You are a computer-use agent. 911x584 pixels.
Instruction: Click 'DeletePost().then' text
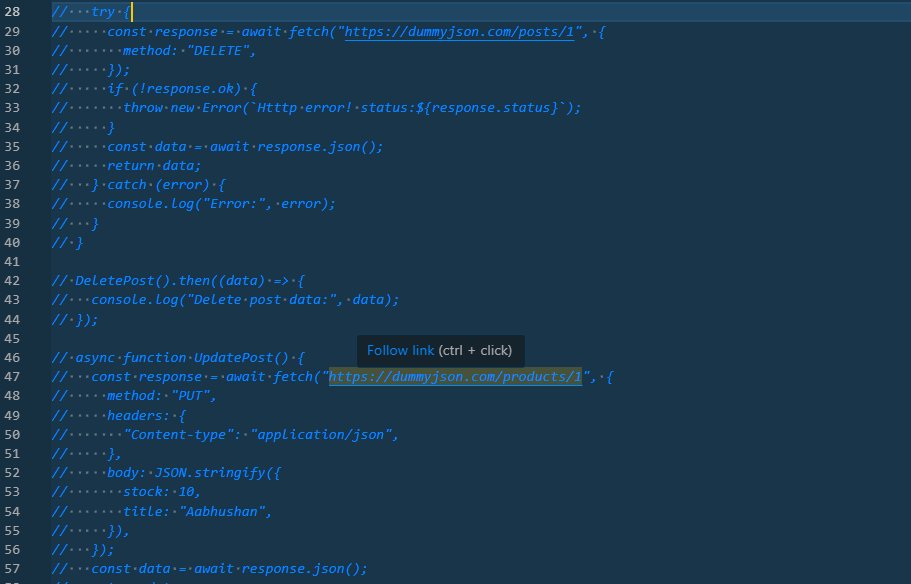point(145,281)
